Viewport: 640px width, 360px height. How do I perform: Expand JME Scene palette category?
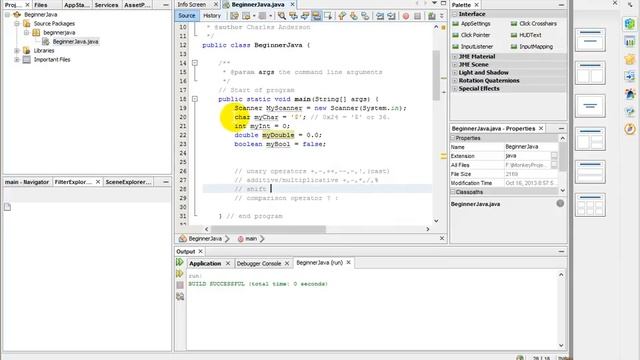pyautogui.click(x=455, y=64)
